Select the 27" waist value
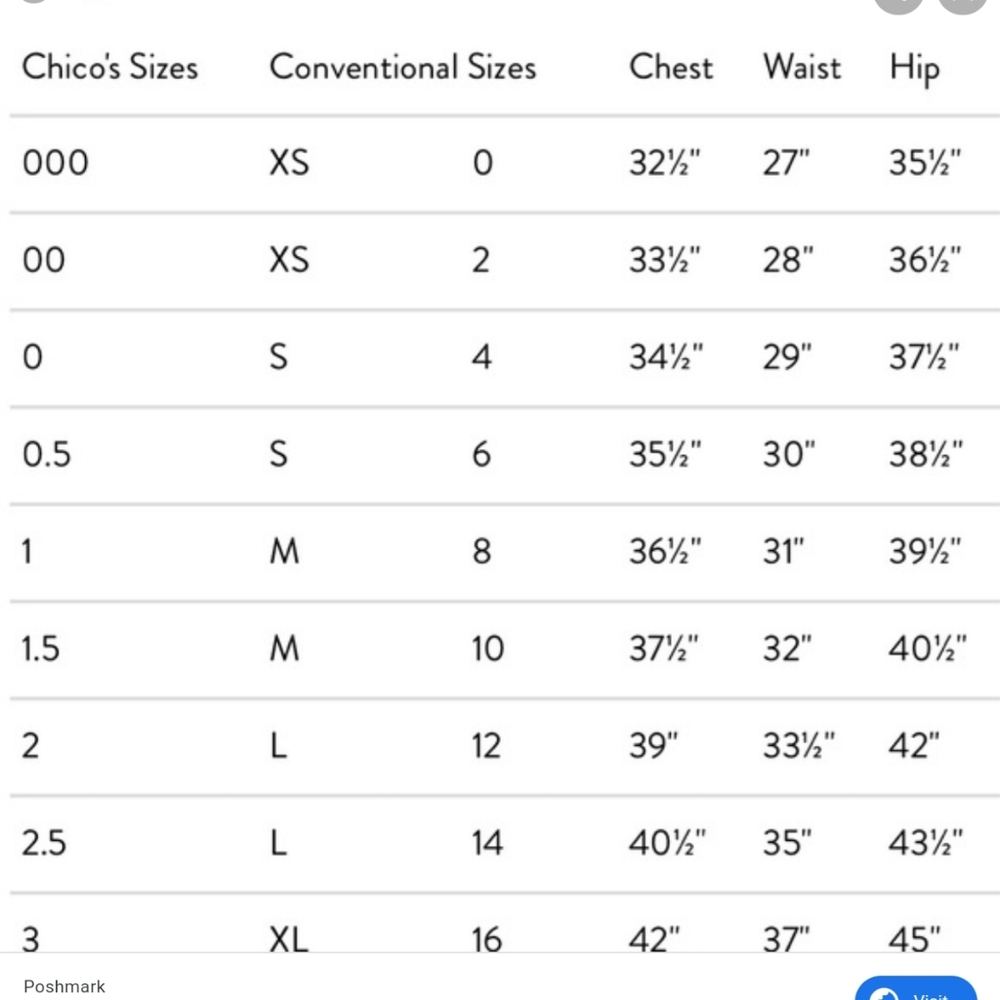 coord(786,163)
